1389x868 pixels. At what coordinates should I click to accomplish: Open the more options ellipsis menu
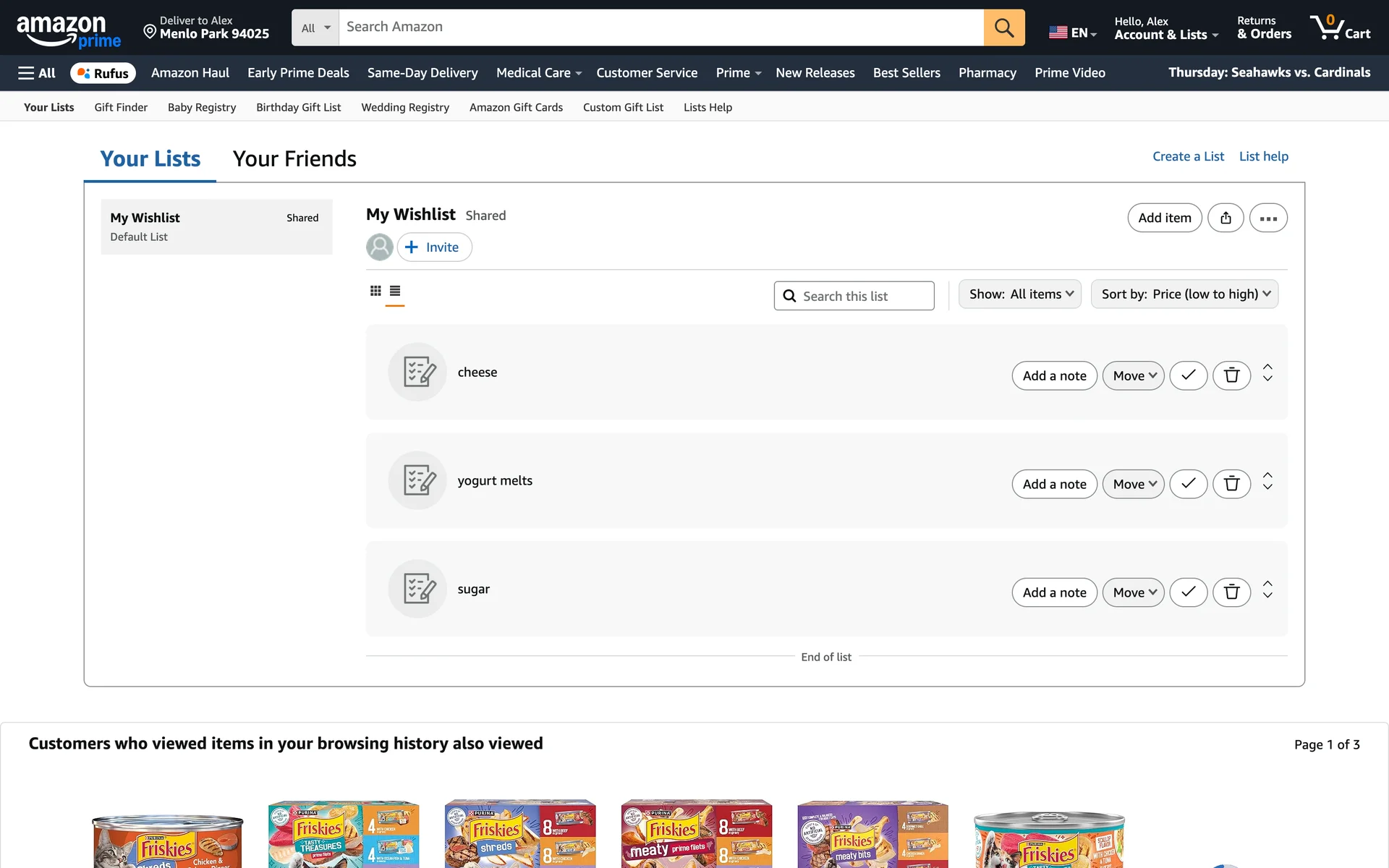click(1268, 217)
